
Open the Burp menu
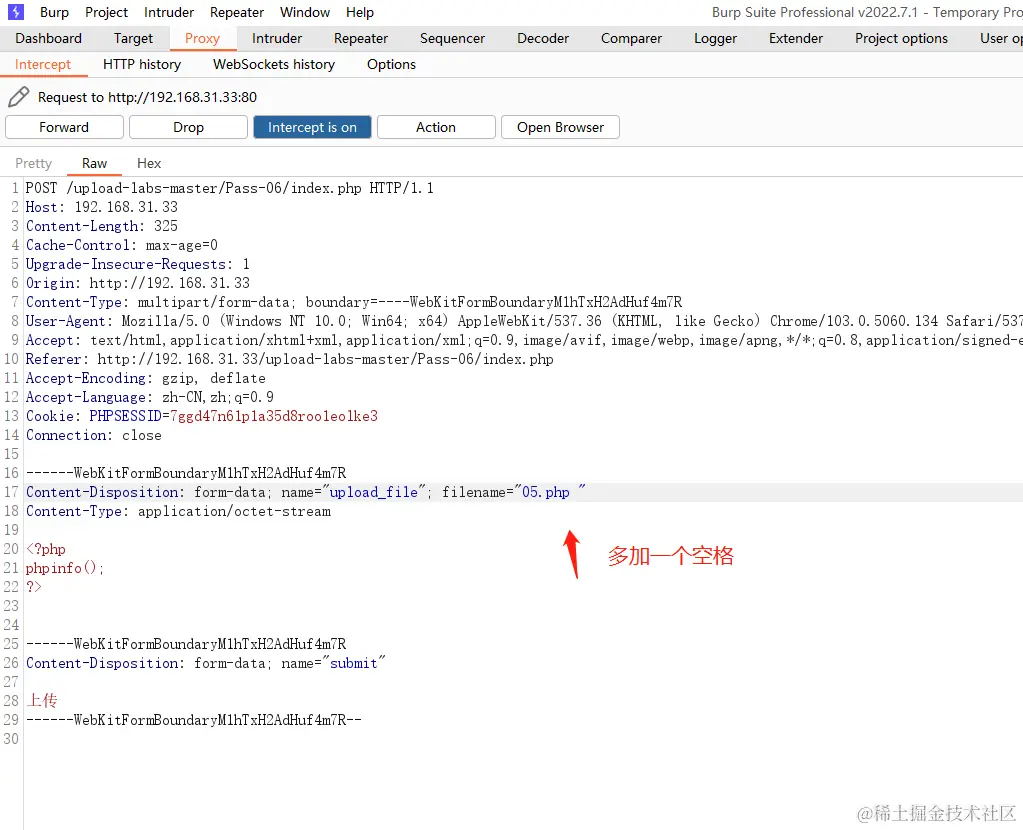click(54, 12)
